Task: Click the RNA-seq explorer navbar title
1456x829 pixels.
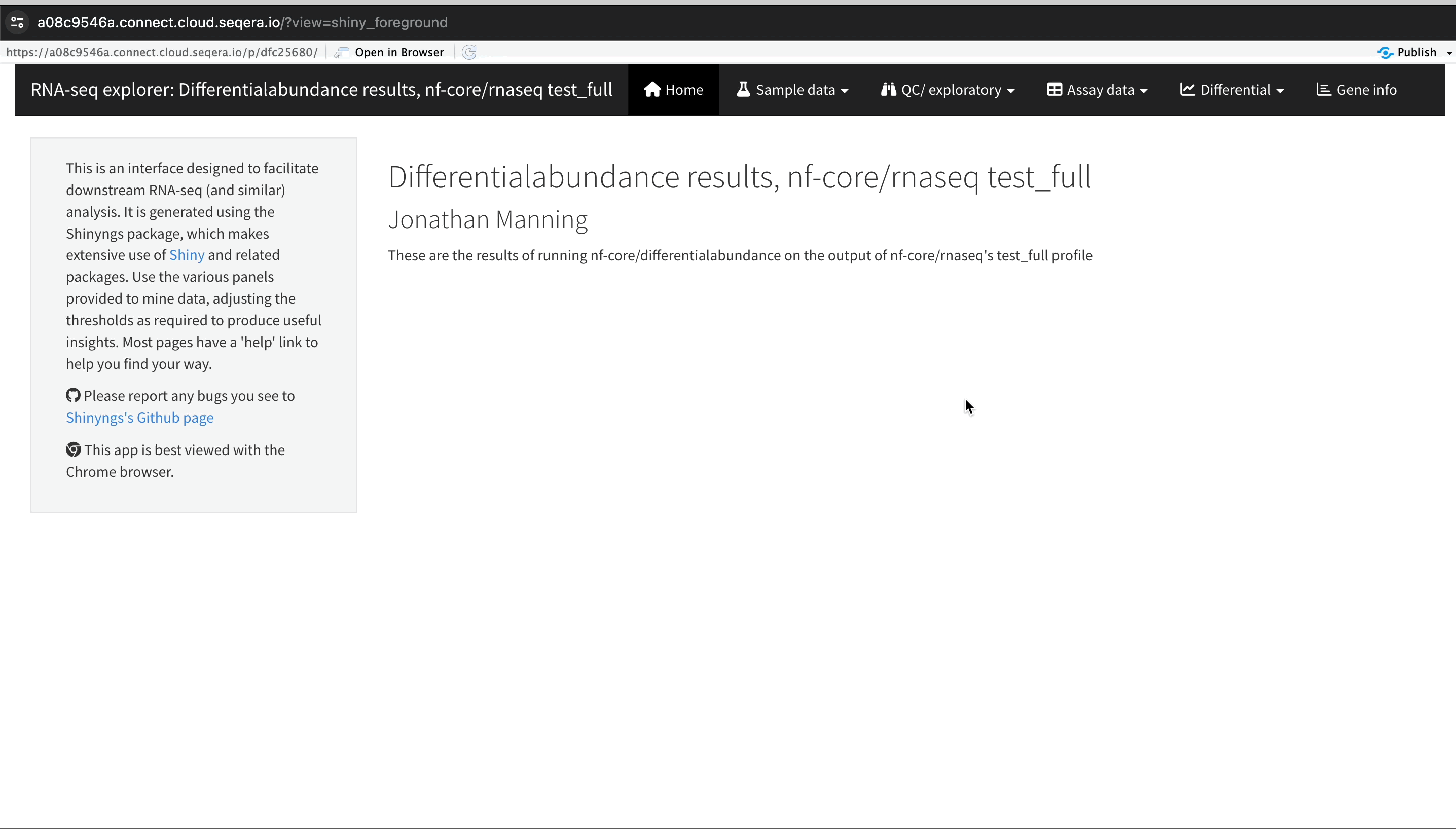Action: point(321,89)
